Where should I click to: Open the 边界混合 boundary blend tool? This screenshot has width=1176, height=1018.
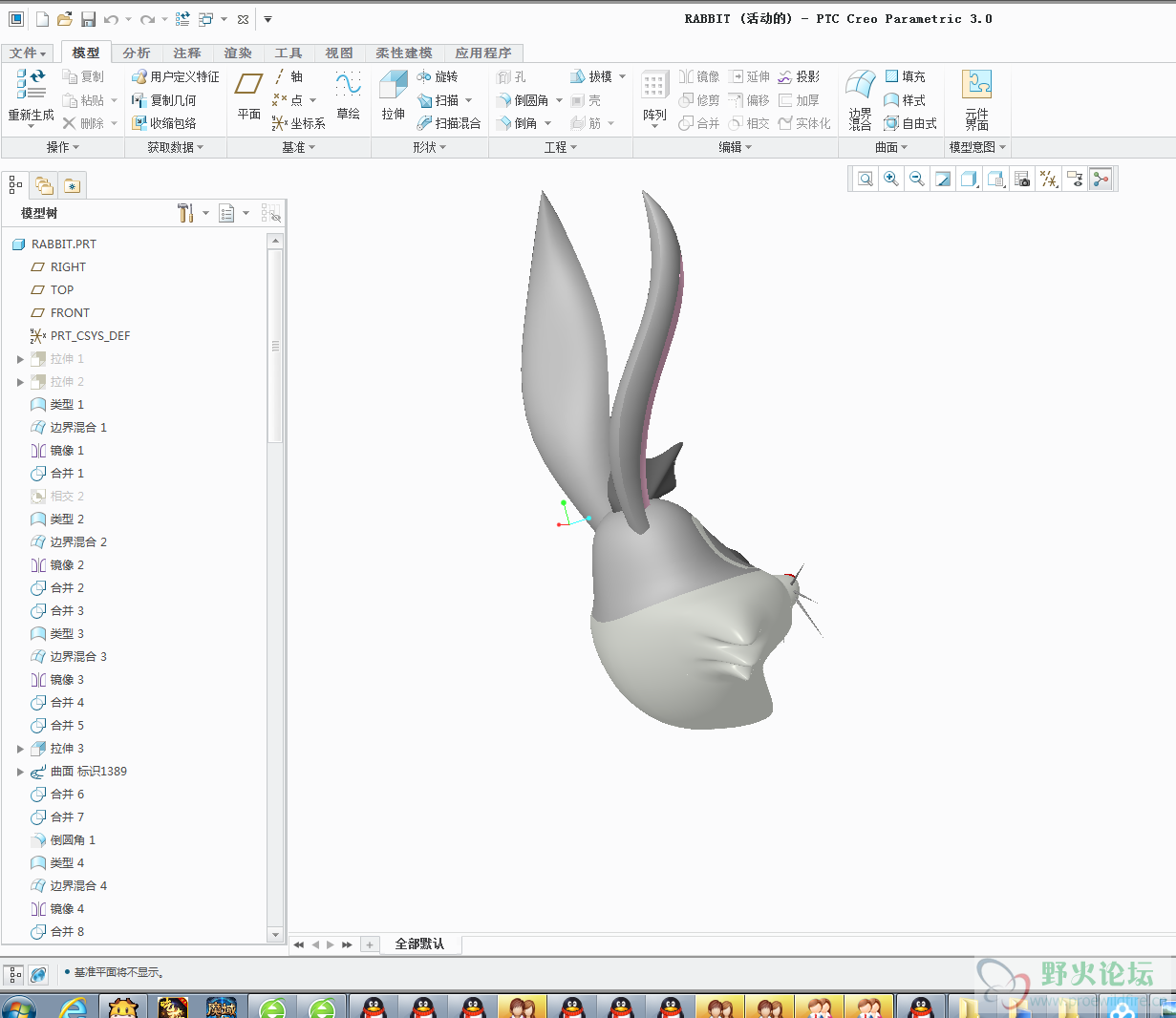(860, 98)
